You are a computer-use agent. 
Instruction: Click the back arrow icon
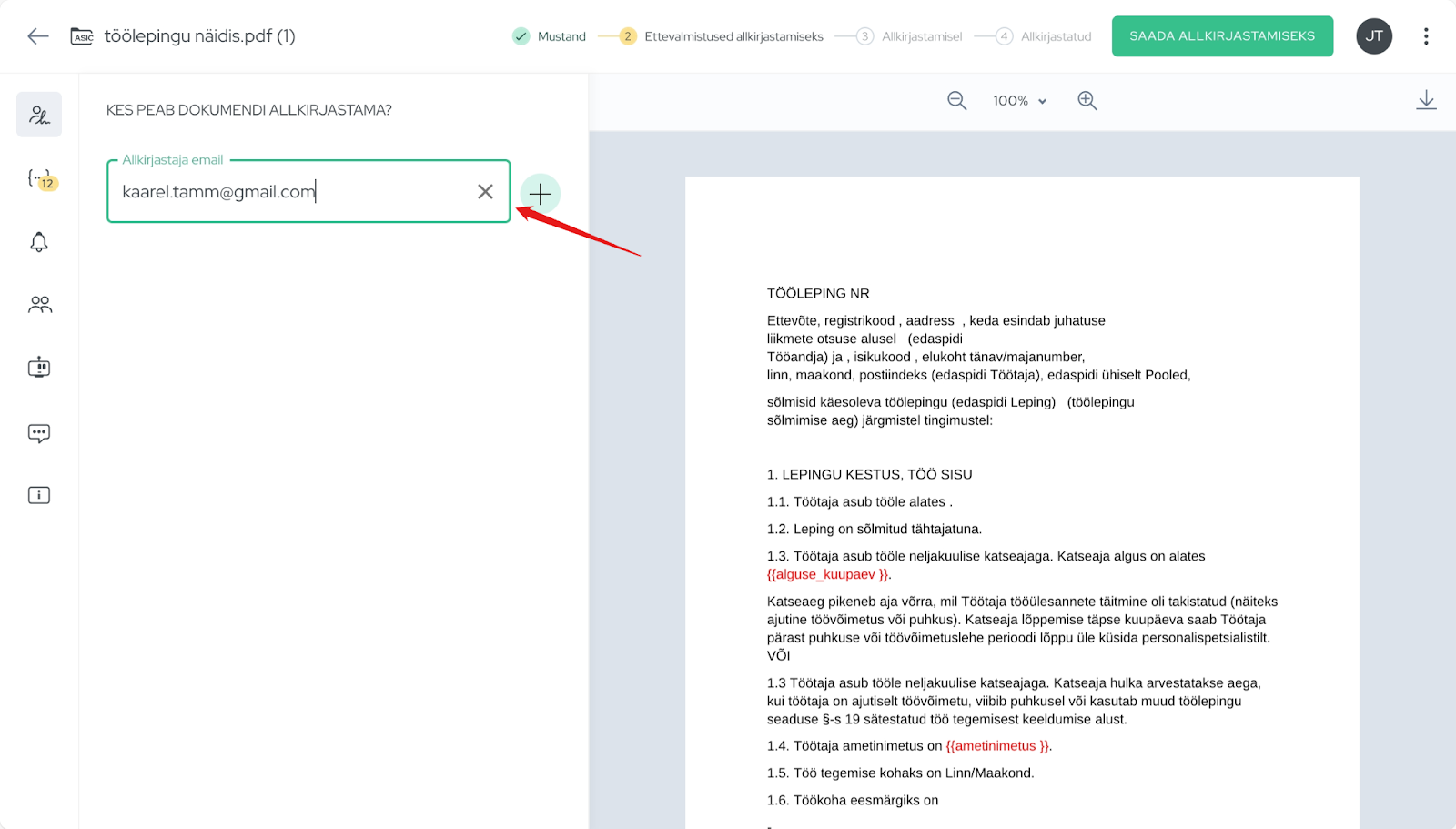click(x=37, y=36)
